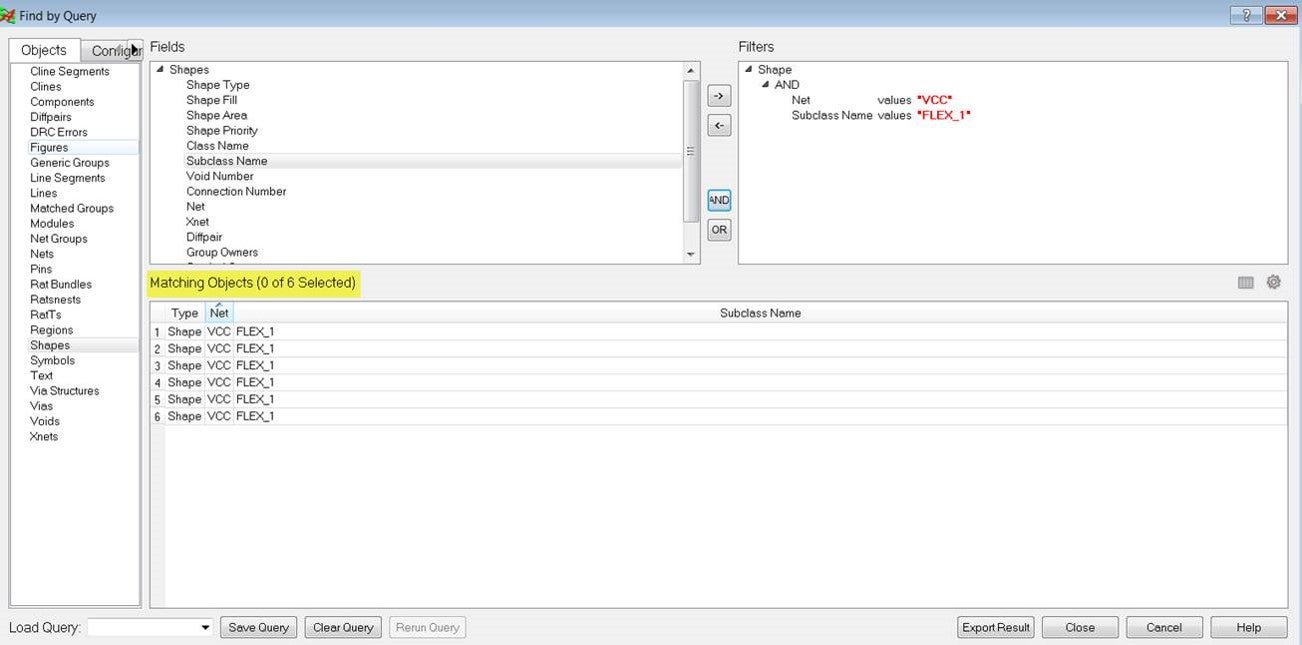Image resolution: width=1302 pixels, height=645 pixels.
Task: Select Net Groups object type
Action: pos(59,239)
